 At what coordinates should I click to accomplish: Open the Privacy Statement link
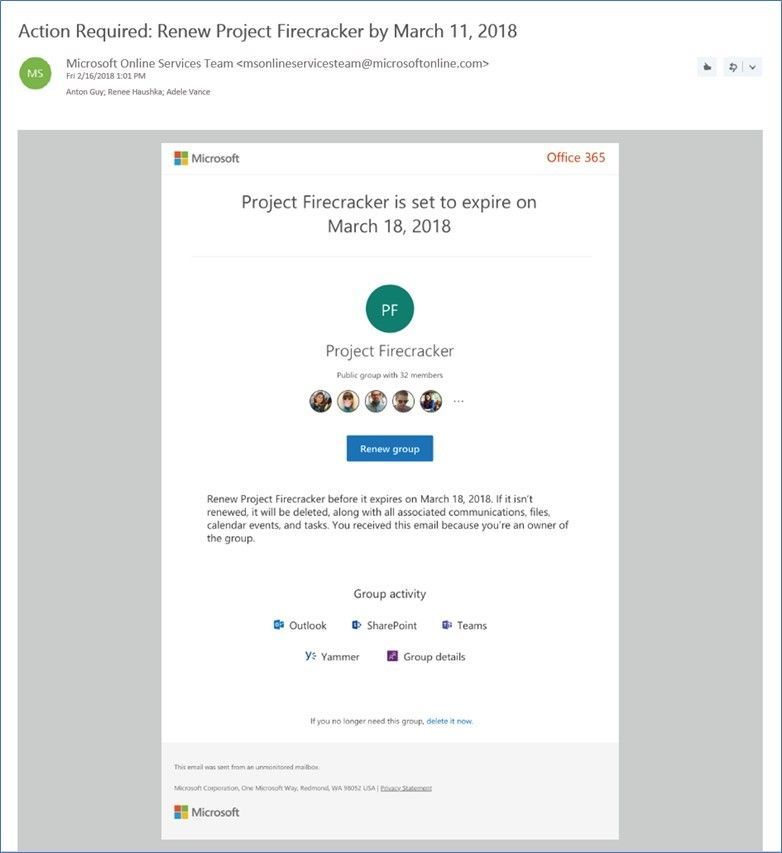(406, 788)
